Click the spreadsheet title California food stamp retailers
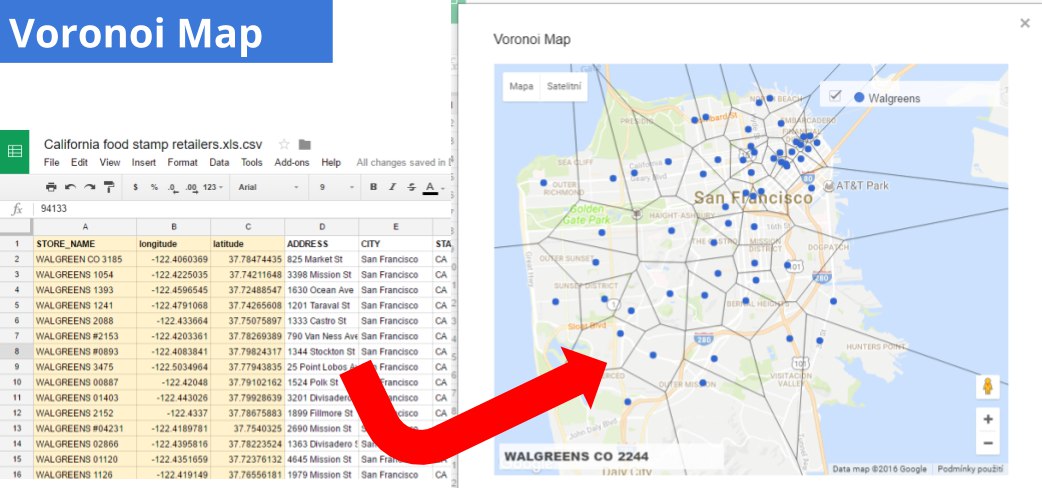Image resolution: width=1042 pixels, height=488 pixels. point(153,144)
